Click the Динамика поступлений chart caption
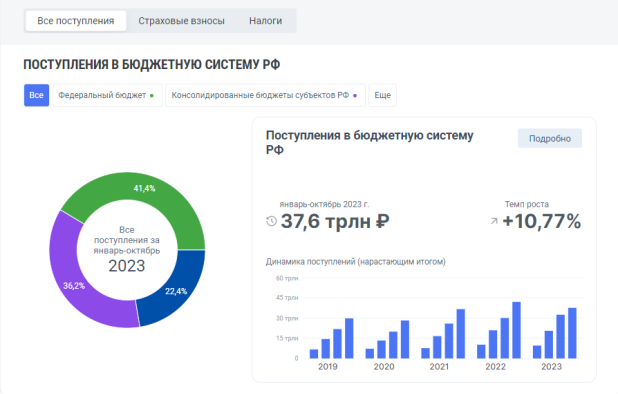Viewport: 618px width, 394px height. (x=356, y=262)
